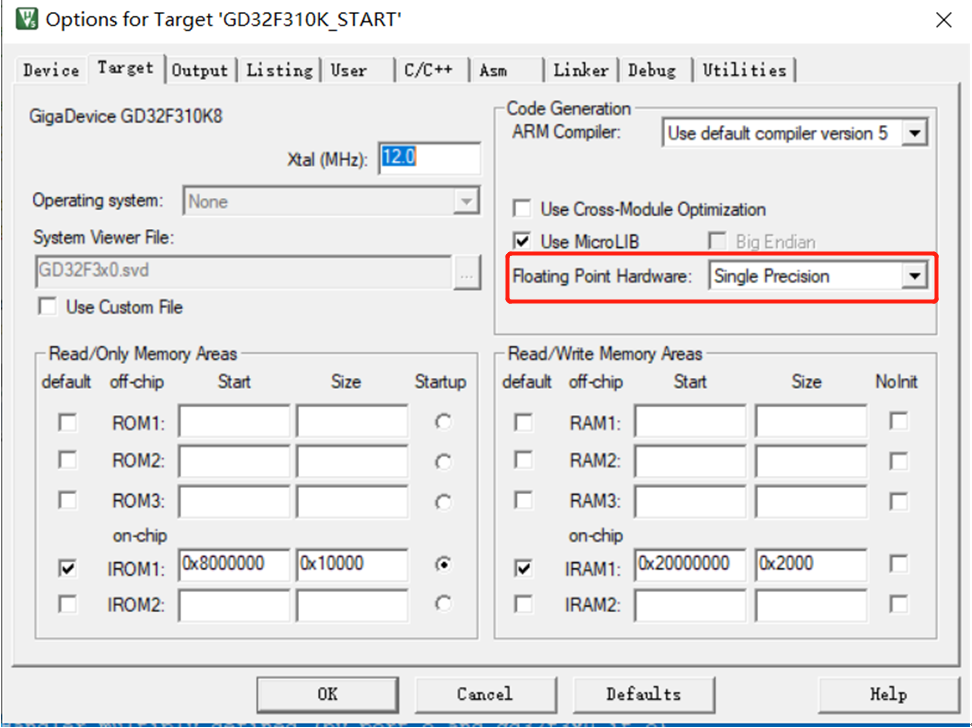Click the Xtal (MHz) input field
Screen dimensions: 972x728
[430, 158]
